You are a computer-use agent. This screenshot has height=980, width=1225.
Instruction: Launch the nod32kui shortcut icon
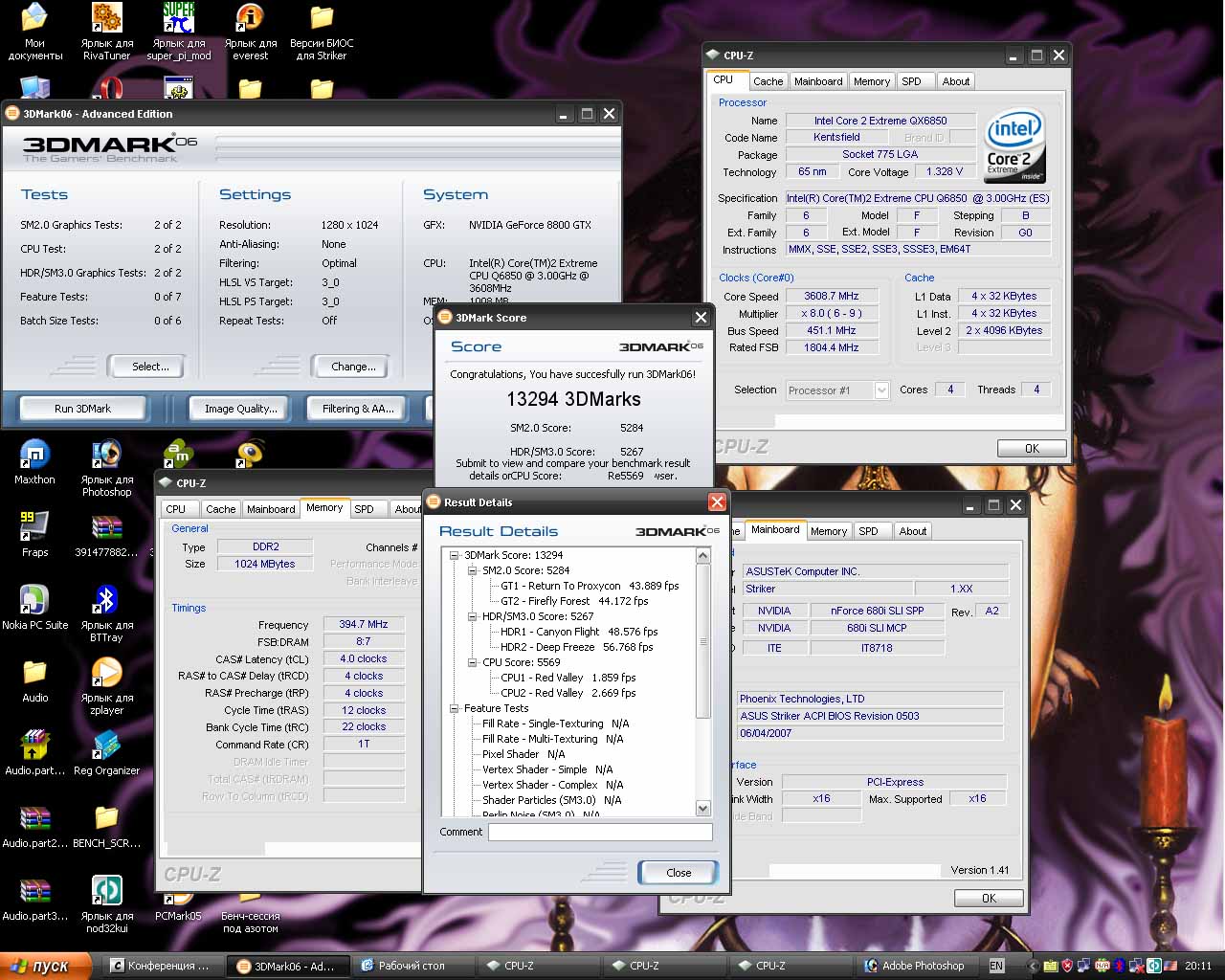106,904
